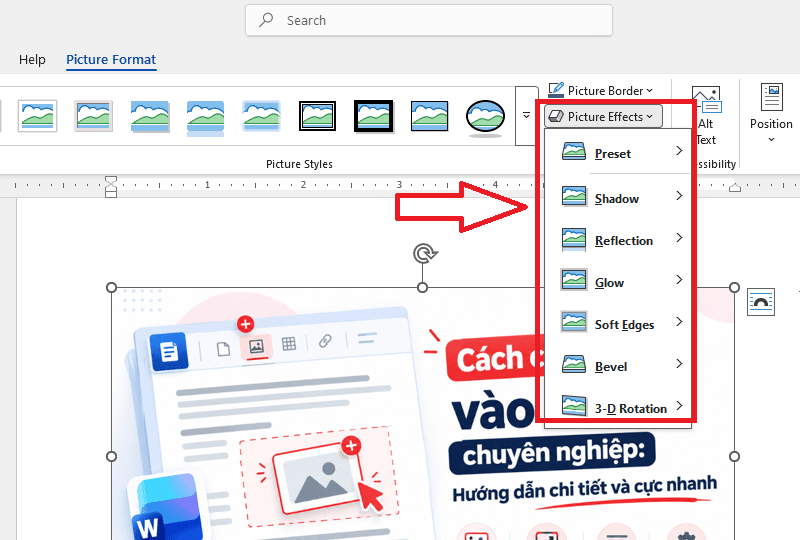Open the 3-D Rotation submenu
The width and height of the screenshot is (800, 540).
point(619,407)
